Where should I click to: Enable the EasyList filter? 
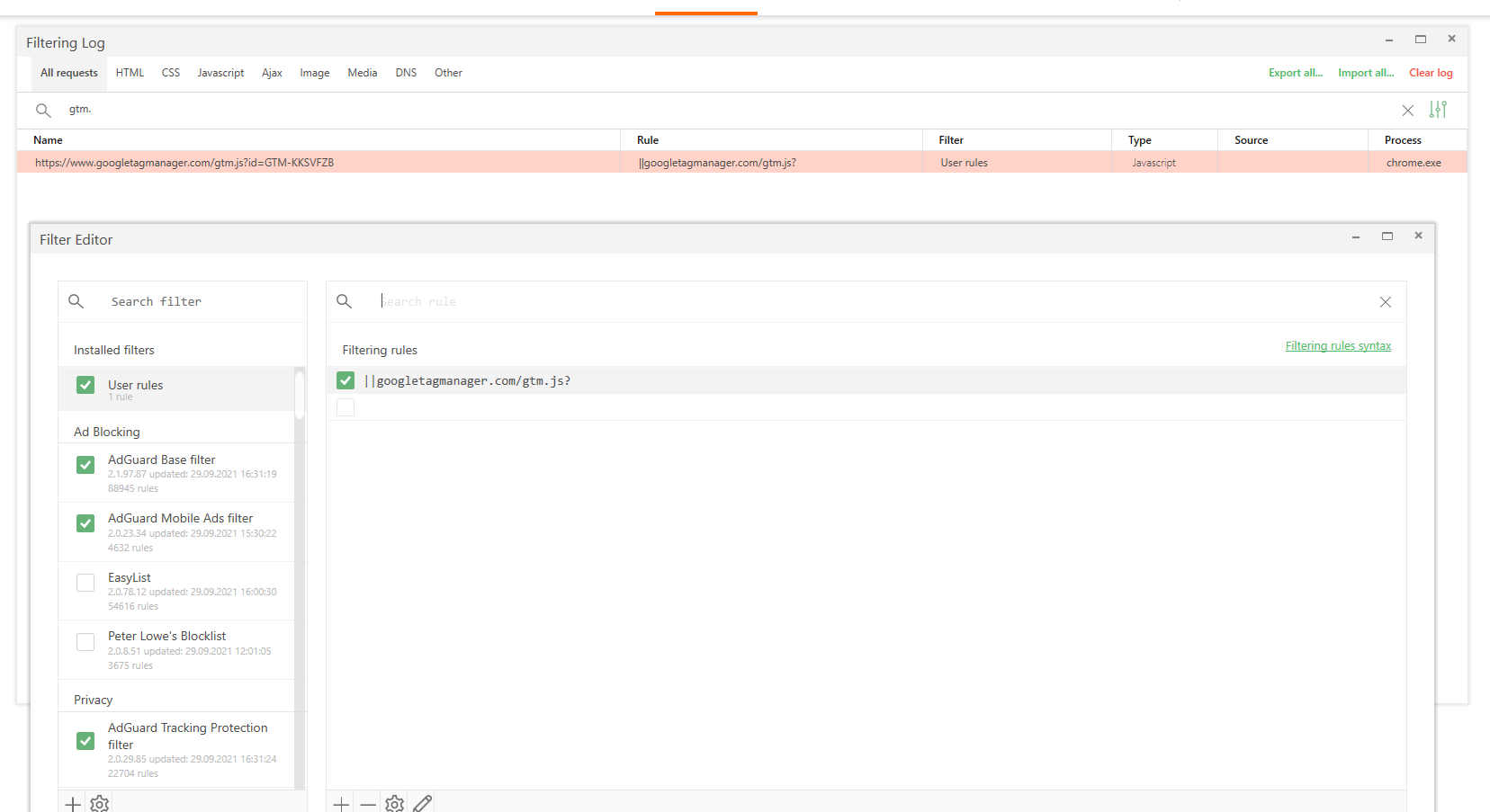[x=85, y=582]
